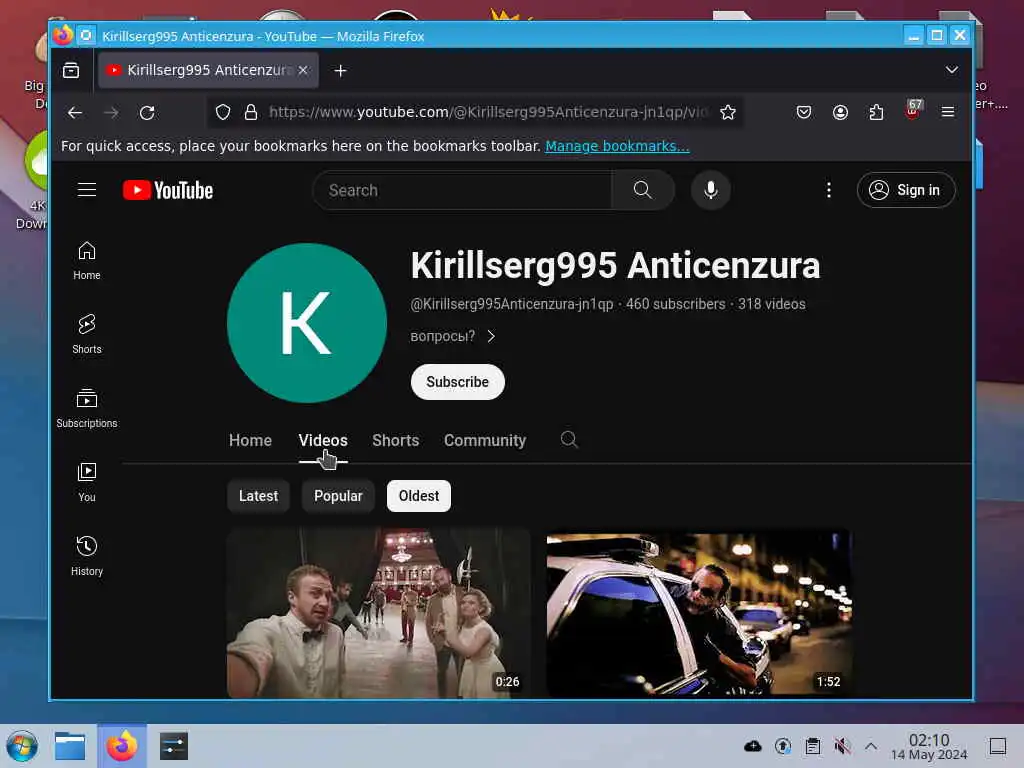Screen dimensions: 1024x768
Task: Switch to channel Shorts tab
Action: pyautogui.click(x=396, y=440)
